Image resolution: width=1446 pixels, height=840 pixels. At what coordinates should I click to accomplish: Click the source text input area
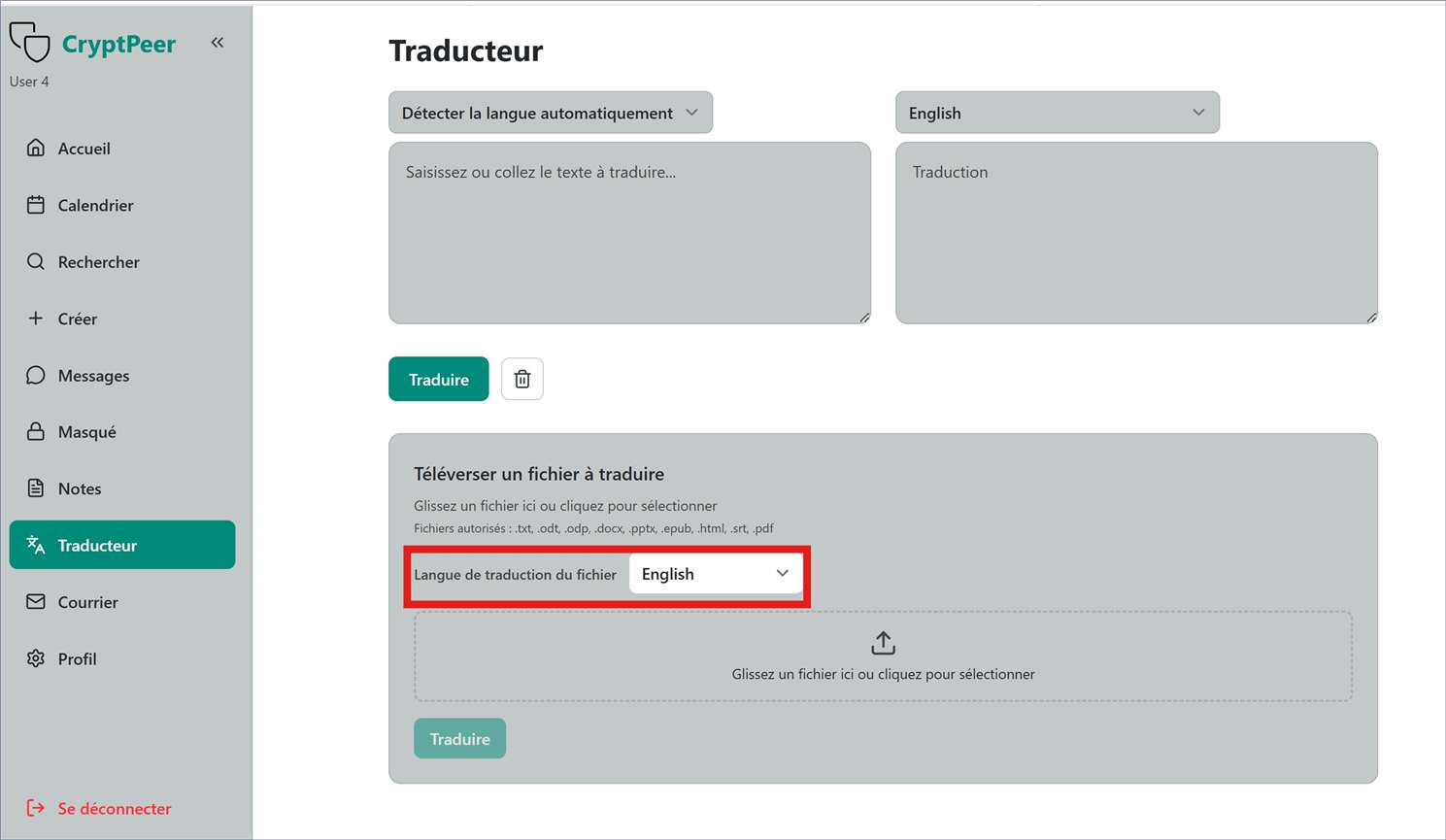[629, 233]
